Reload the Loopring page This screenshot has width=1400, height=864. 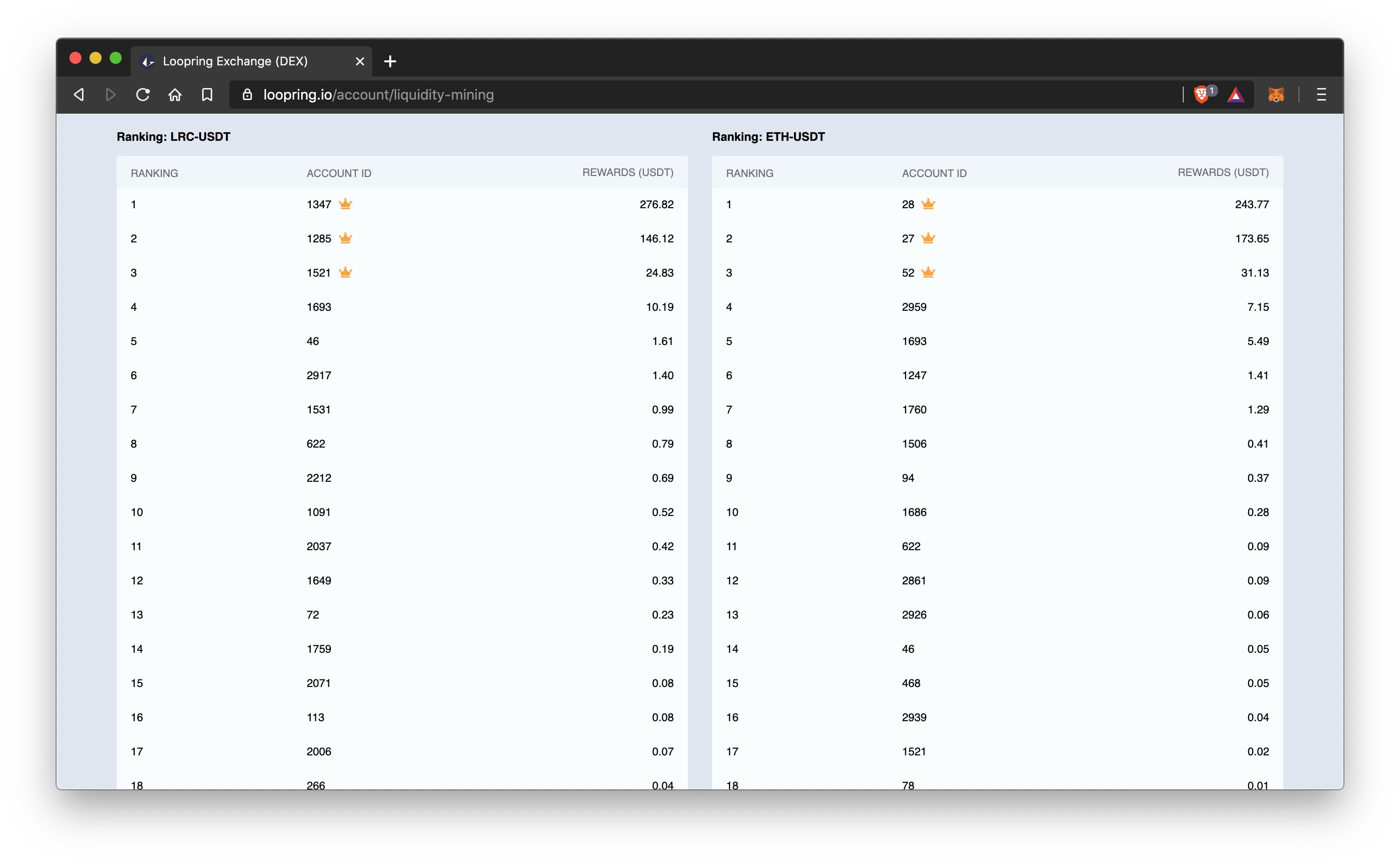(x=143, y=95)
